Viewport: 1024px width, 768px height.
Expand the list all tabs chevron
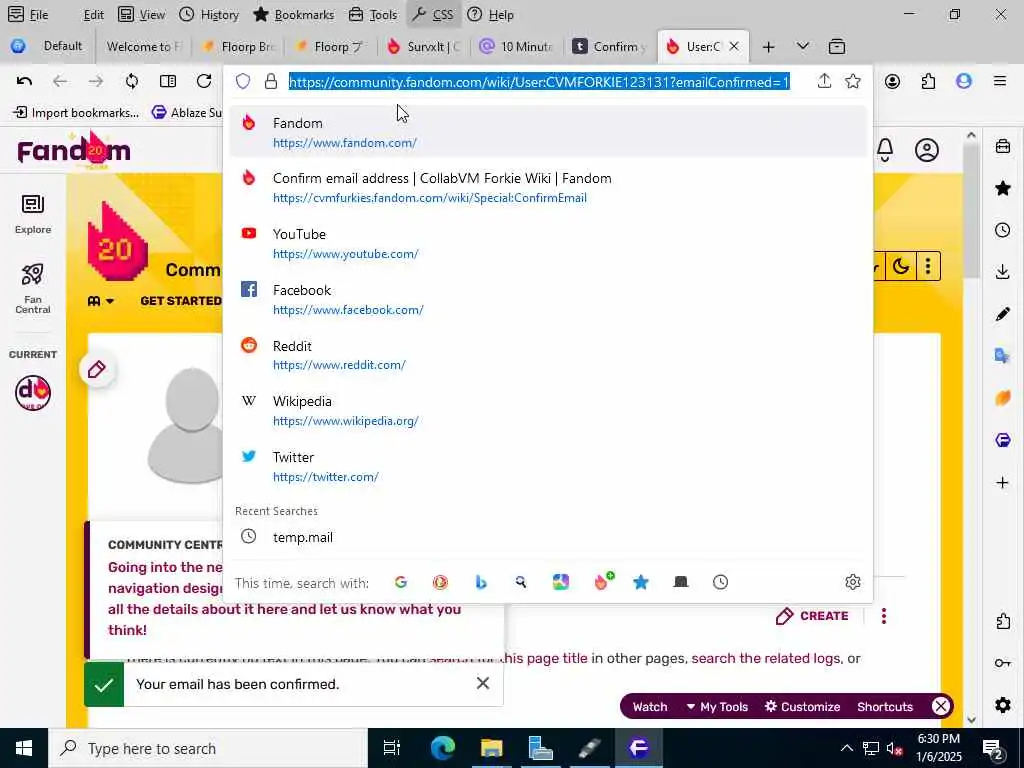click(x=803, y=46)
